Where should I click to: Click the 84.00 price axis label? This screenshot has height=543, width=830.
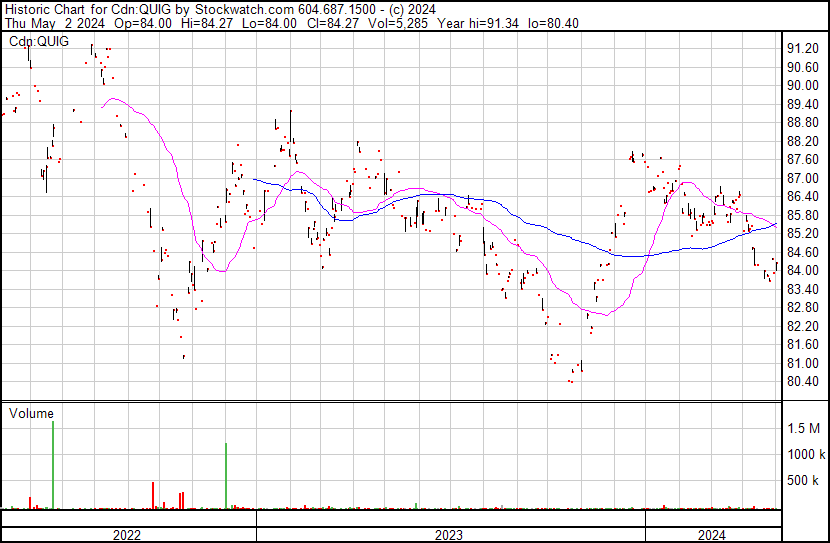click(803, 271)
